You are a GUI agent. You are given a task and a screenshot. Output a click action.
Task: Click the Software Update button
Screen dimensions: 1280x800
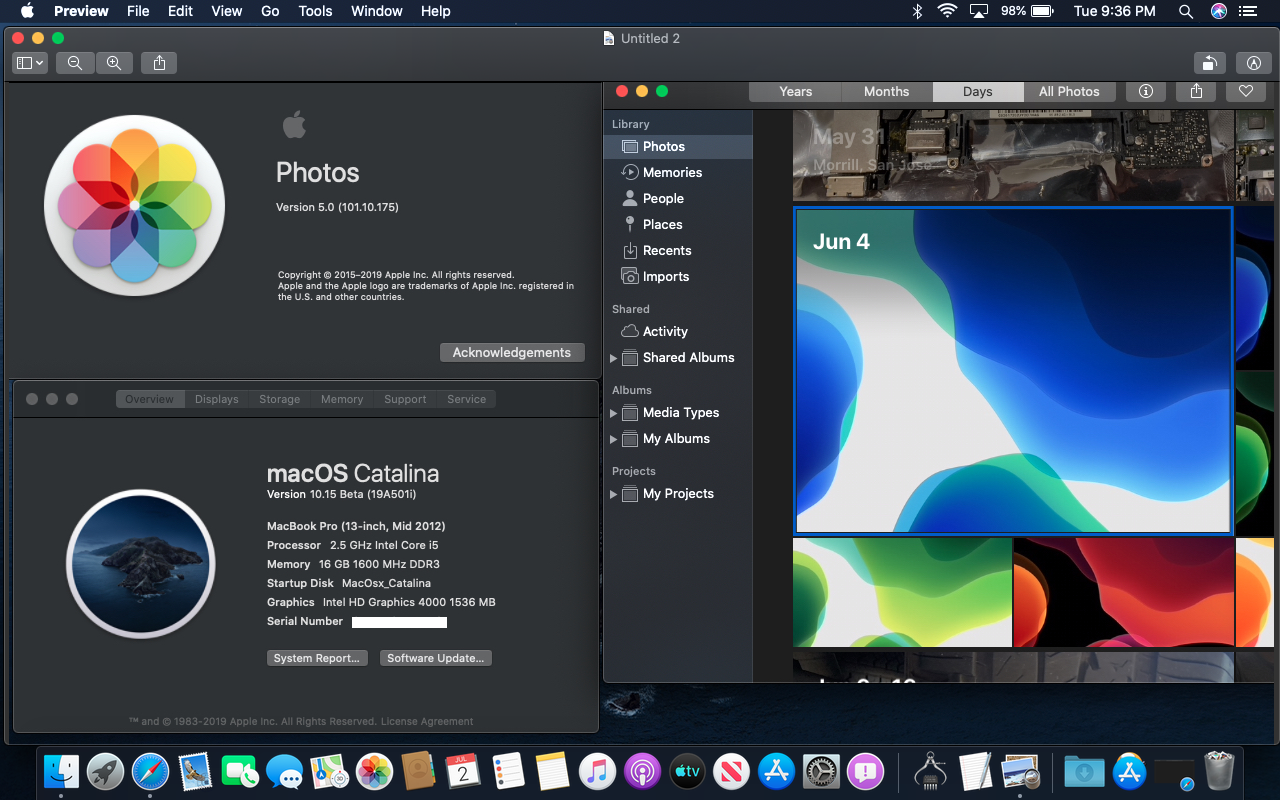pyautogui.click(x=436, y=658)
